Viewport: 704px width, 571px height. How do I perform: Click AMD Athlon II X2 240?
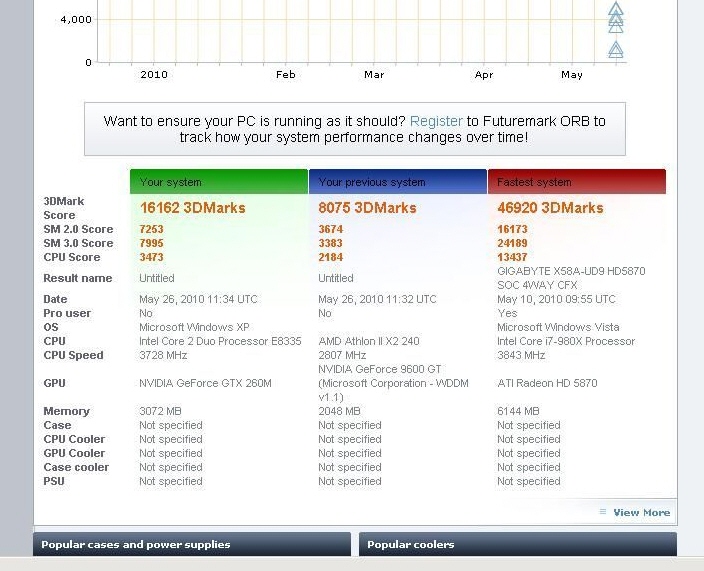pos(369,341)
